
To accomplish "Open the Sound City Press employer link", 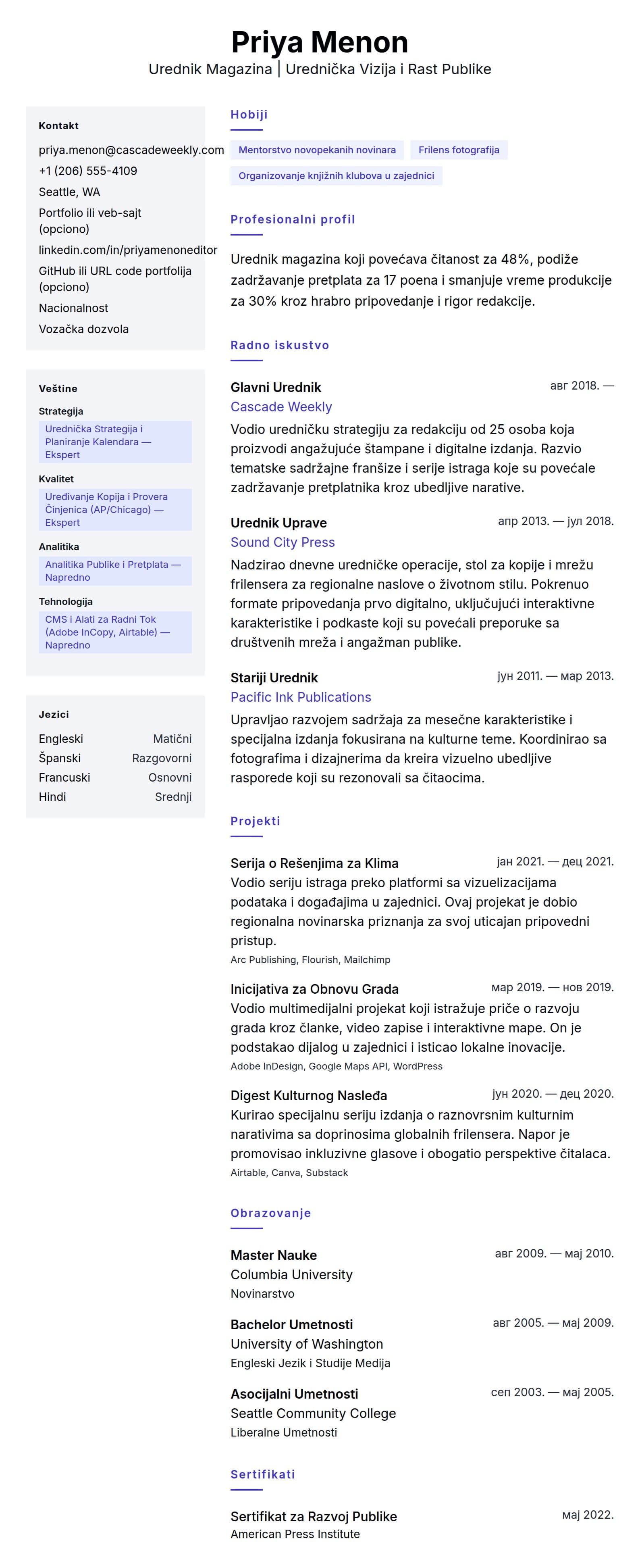I will pyautogui.click(x=282, y=542).
